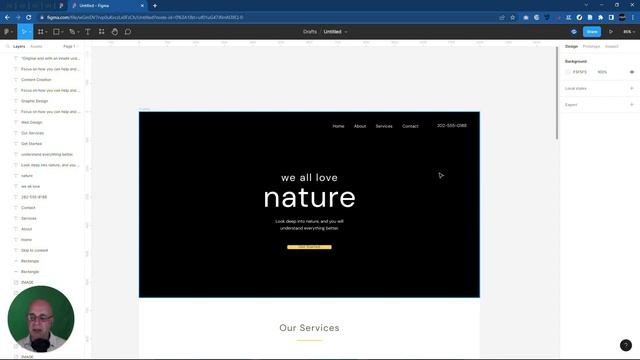Open the Resources tool
Image resolution: width=640 pixels, height=360 pixels.
point(101,32)
